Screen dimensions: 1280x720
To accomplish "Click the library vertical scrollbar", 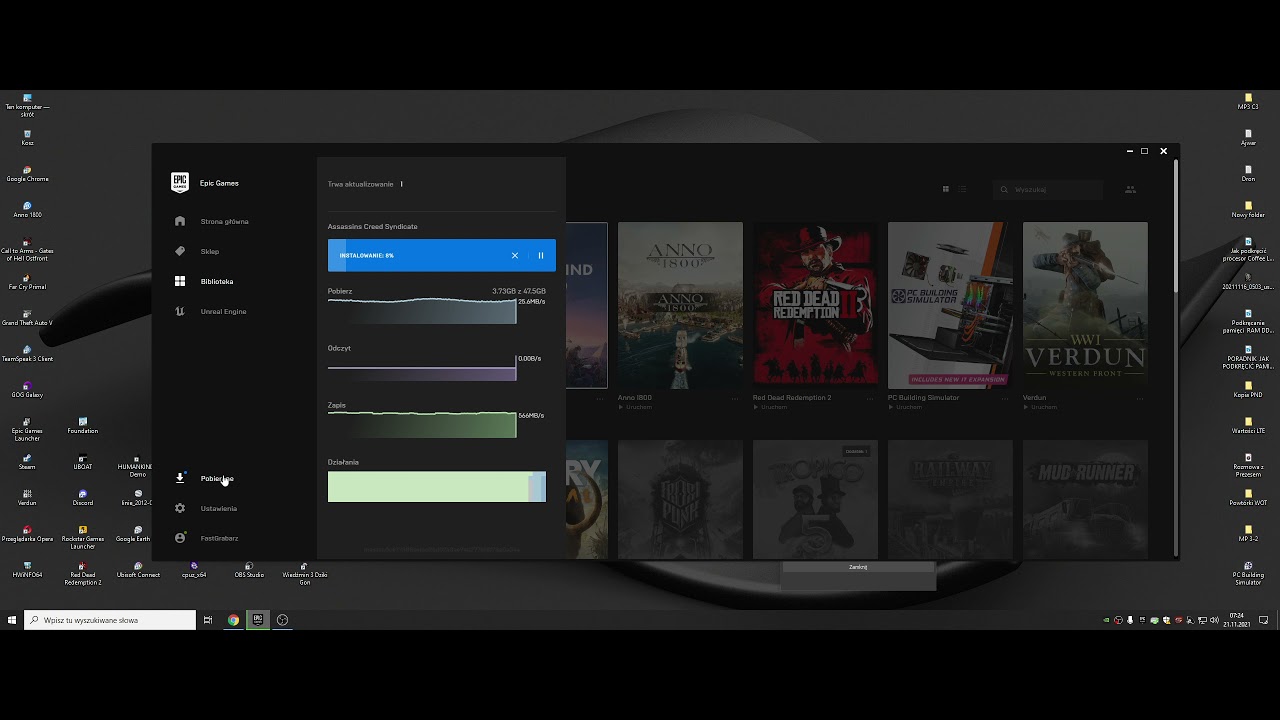I will (x=1176, y=225).
